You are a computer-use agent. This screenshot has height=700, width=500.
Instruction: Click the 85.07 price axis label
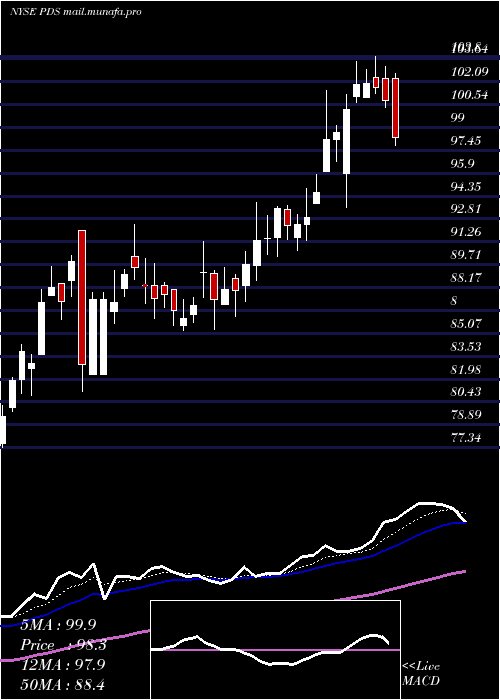pyautogui.click(x=466, y=323)
